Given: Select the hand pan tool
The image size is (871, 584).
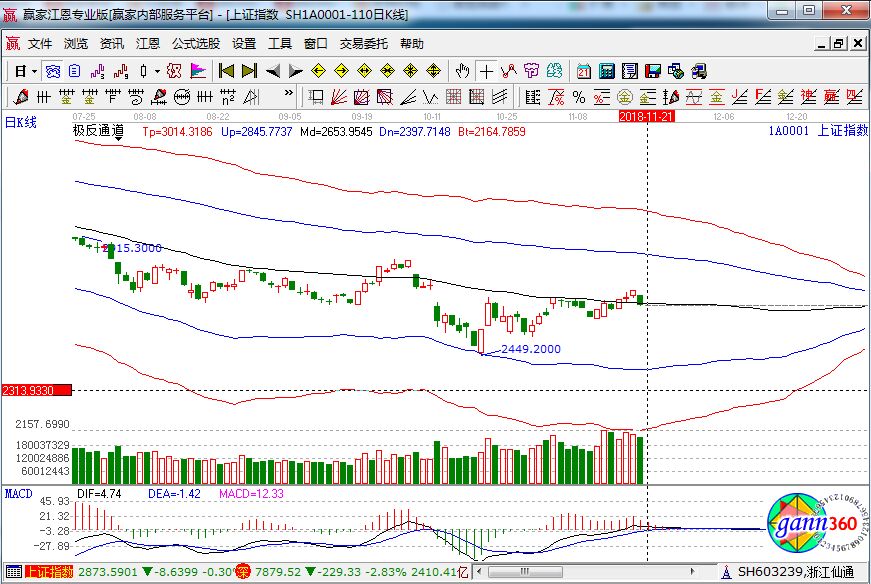Looking at the screenshot, I should point(462,71).
